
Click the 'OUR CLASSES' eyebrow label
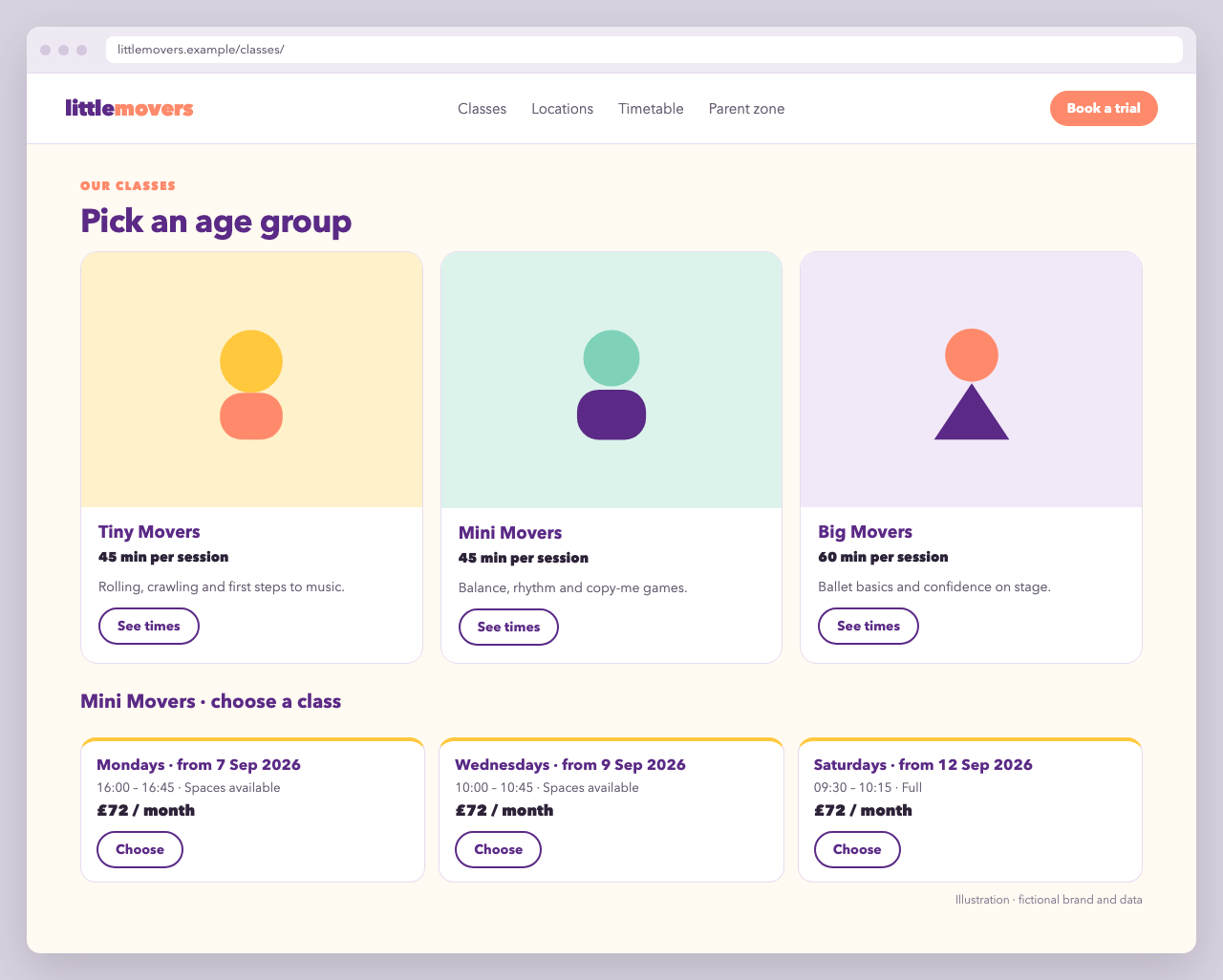click(x=128, y=186)
